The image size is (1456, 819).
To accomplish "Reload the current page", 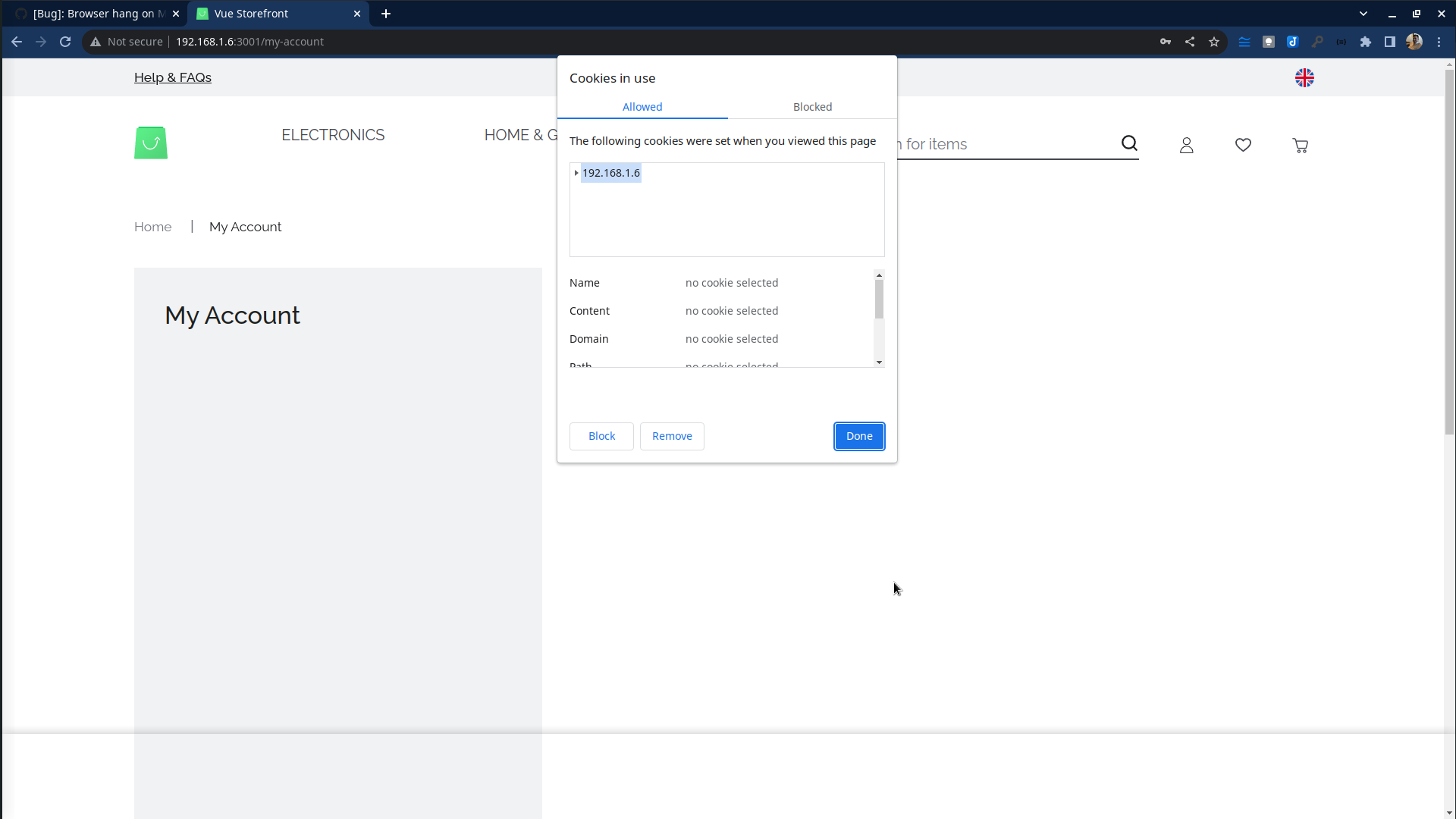I will point(65,42).
